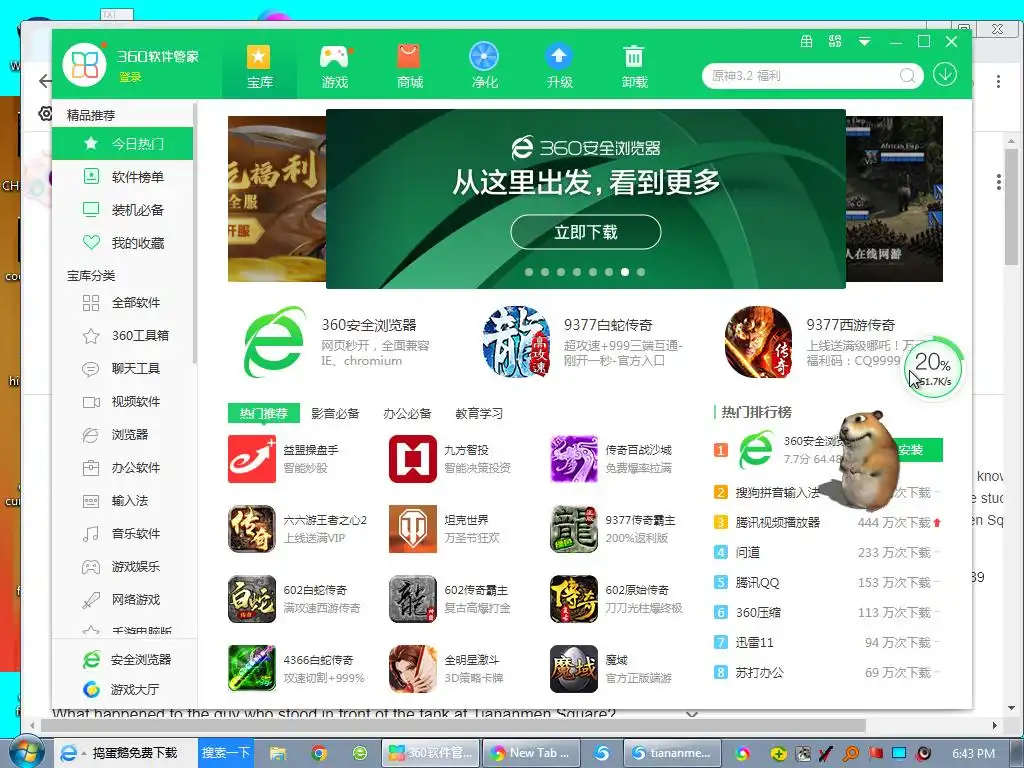The image size is (1024, 768).
Task: Switch to the 热门推荐 tab
Action: pyautogui.click(x=263, y=413)
